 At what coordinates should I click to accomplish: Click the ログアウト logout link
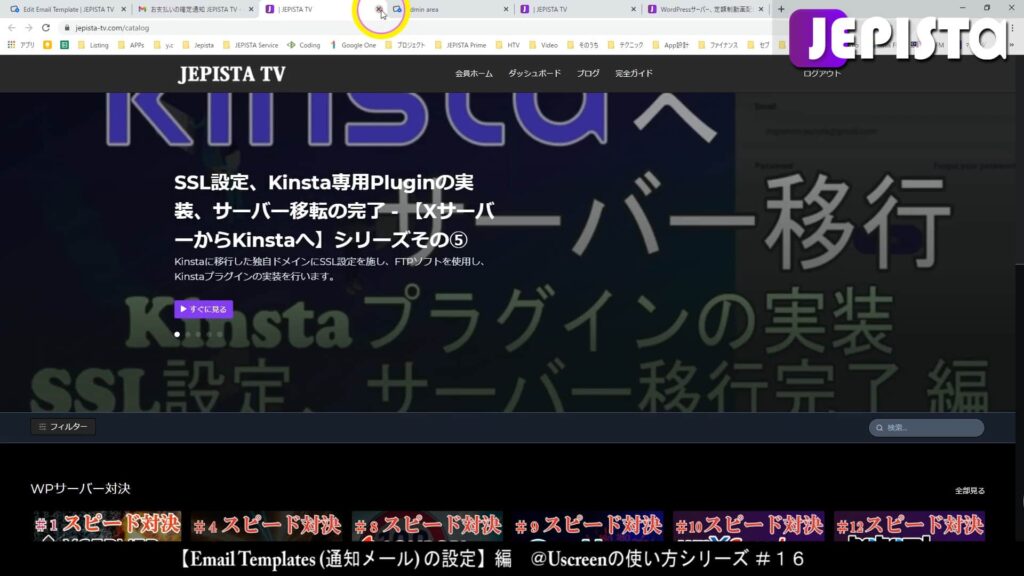pos(822,74)
